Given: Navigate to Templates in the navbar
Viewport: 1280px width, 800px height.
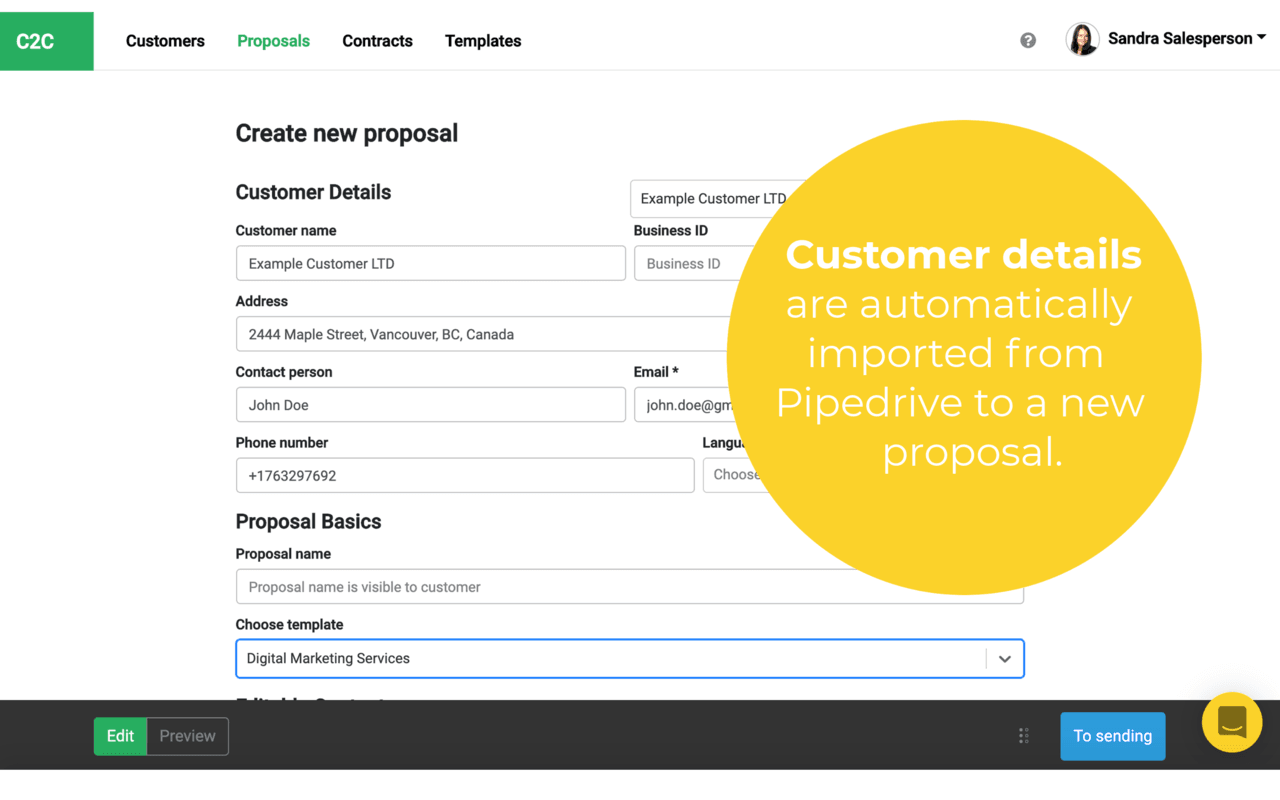Looking at the screenshot, I should pyautogui.click(x=483, y=41).
